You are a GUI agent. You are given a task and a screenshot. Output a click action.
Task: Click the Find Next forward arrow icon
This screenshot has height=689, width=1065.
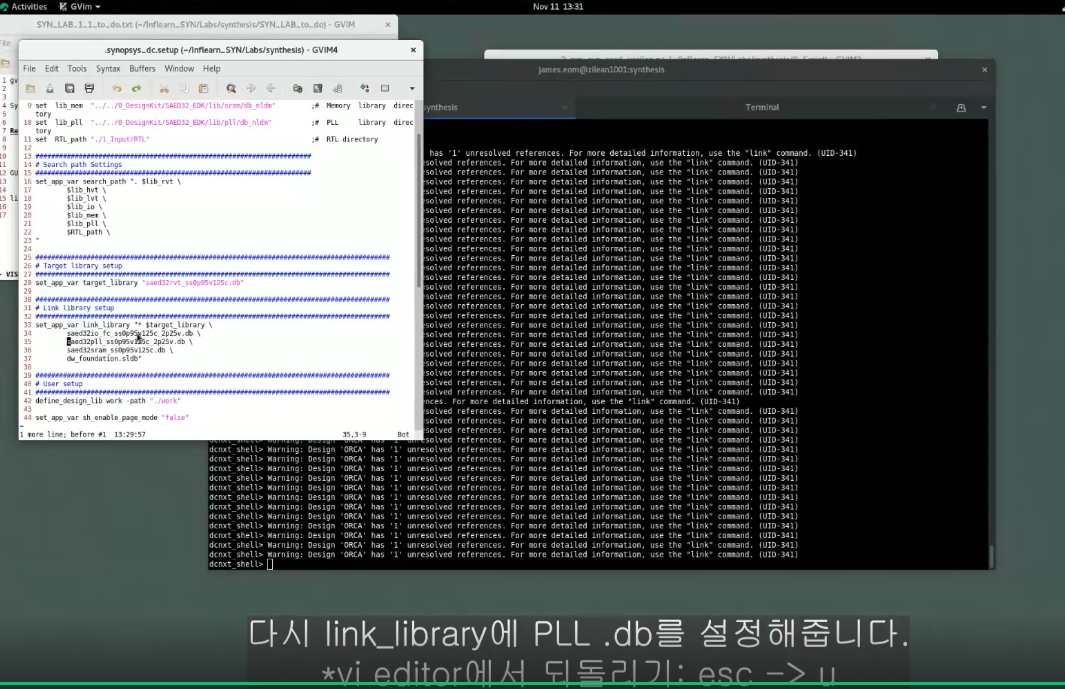[251, 88]
